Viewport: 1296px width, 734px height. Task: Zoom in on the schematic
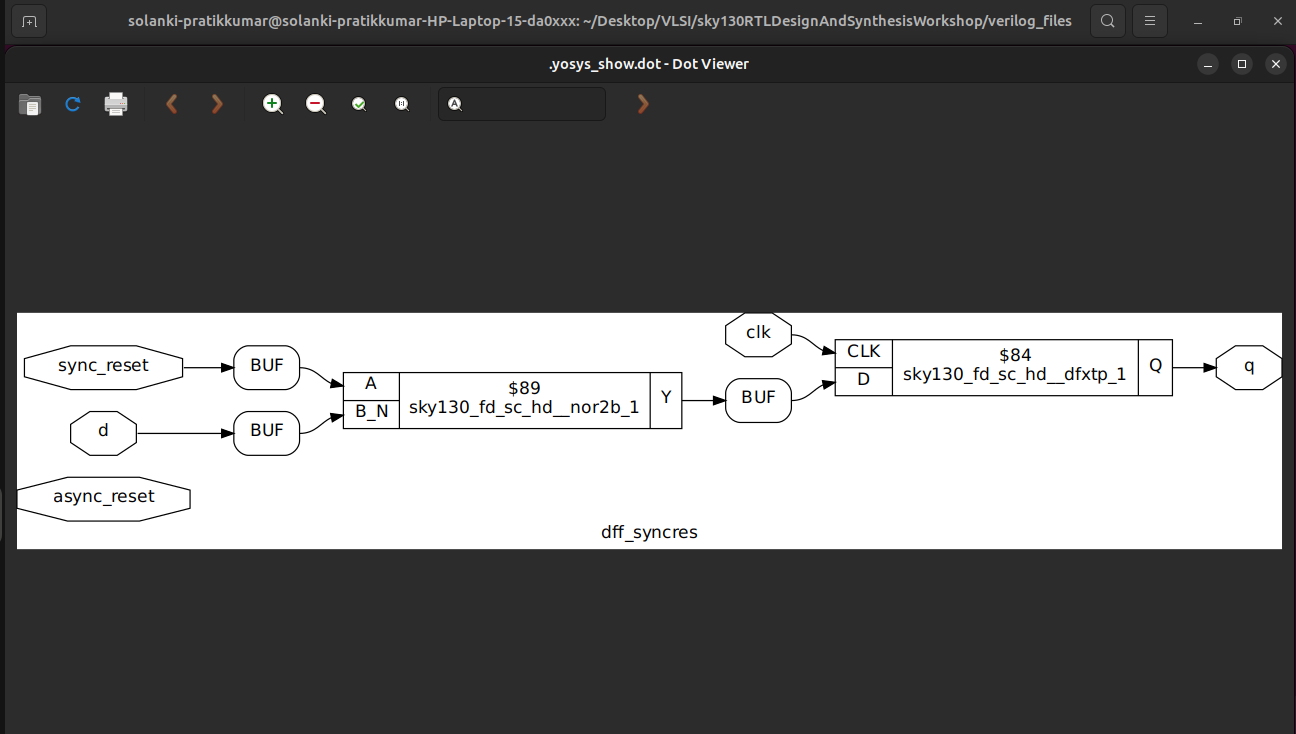tap(272, 104)
